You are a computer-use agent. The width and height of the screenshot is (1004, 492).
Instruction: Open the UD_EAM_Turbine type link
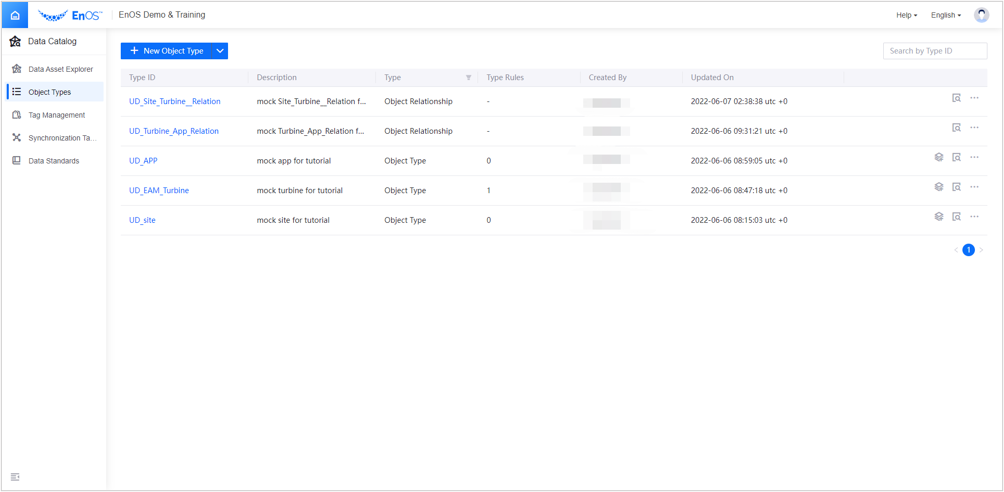[x=159, y=190]
